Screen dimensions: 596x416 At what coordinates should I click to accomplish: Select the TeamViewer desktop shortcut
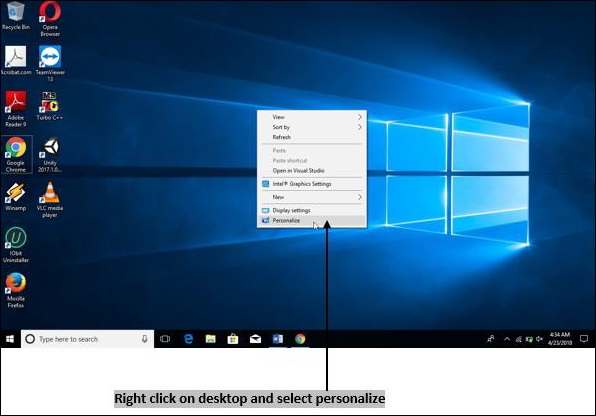[50, 64]
